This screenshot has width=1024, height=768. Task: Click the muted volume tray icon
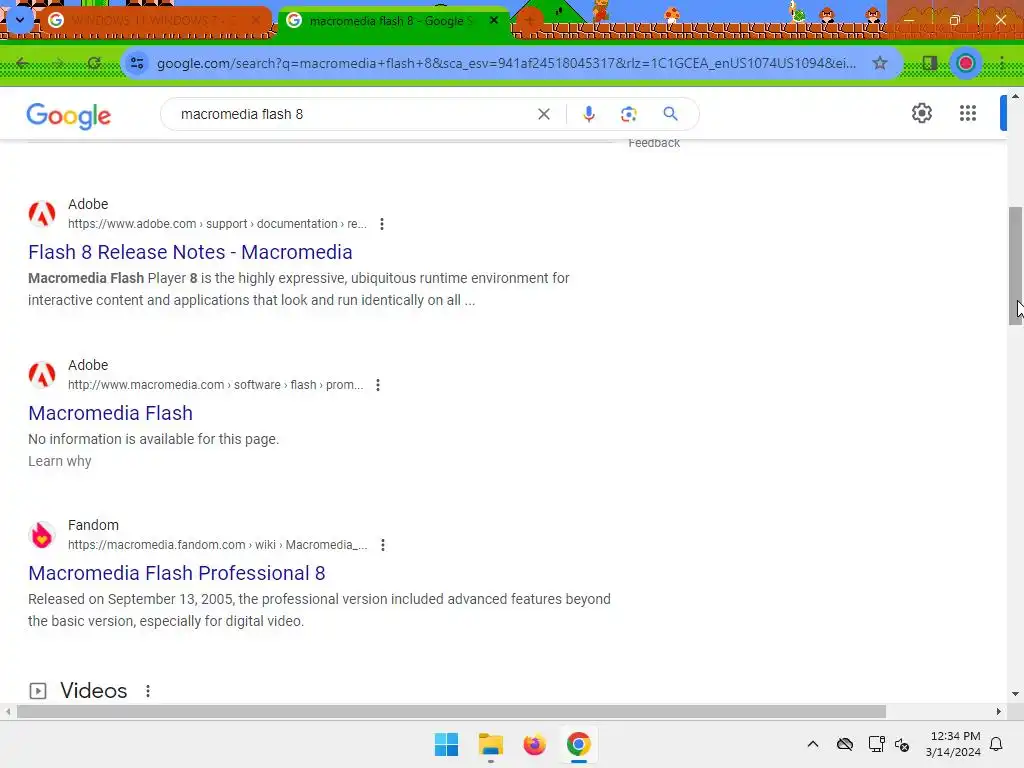point(902,744)
